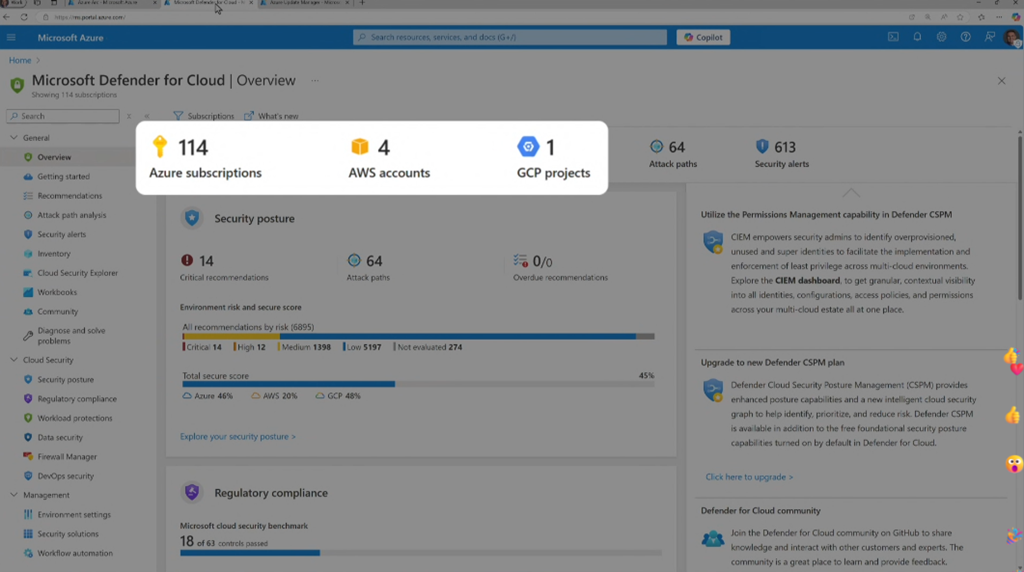This screenshot has height=572, width=1024.
Task: Open Cloud Shell icon in top bar
Action: point(893,37)
